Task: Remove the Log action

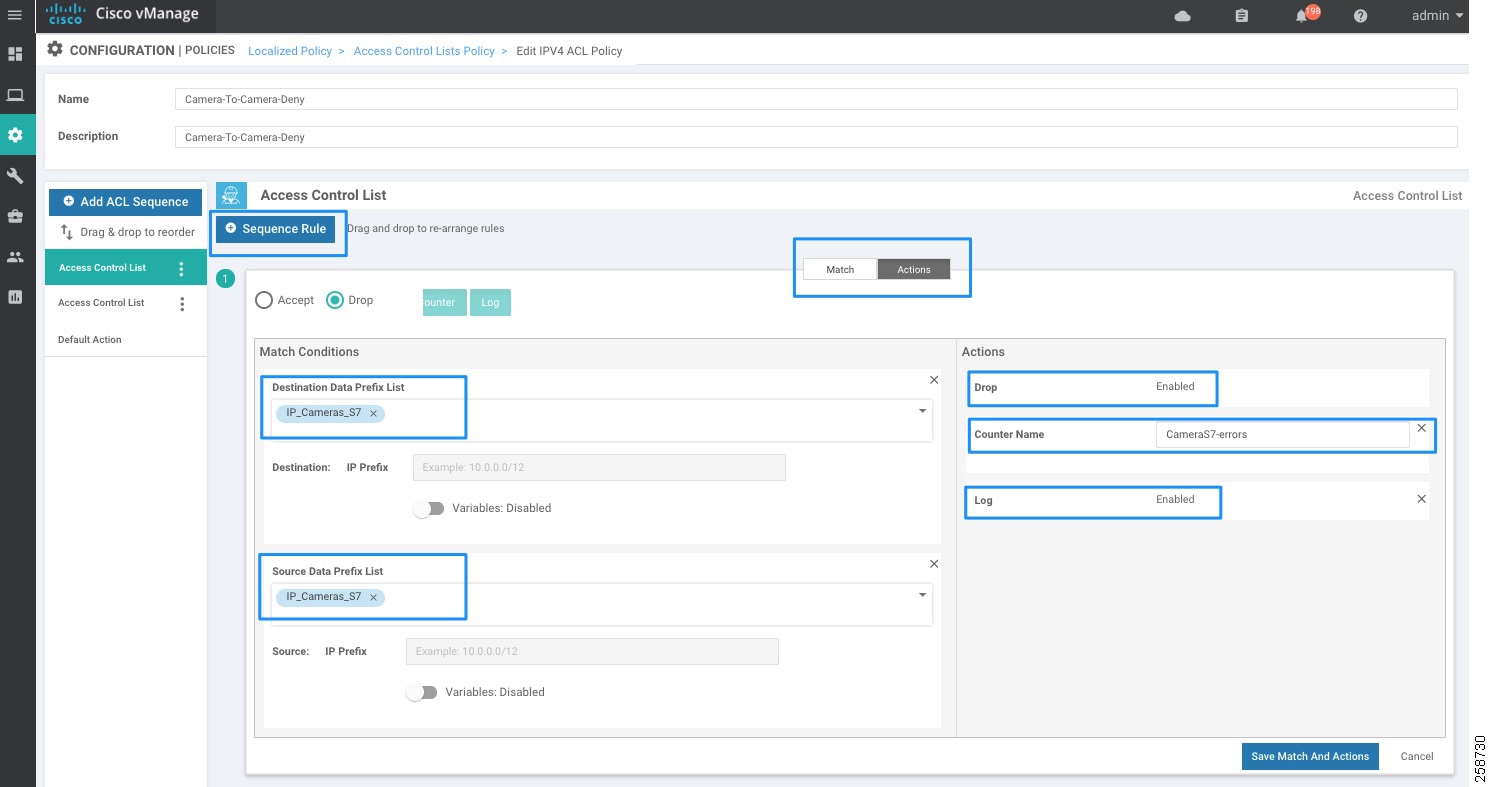Action: tap(1421, 498)
